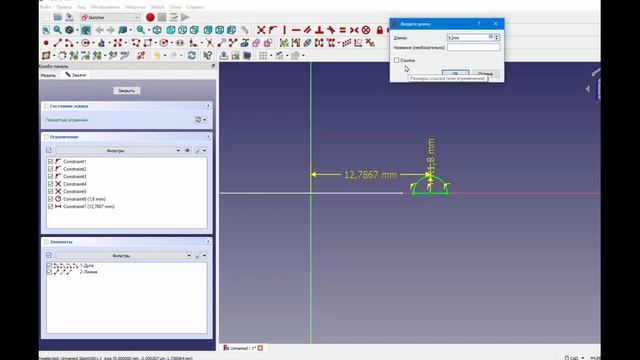640x360 pixels.
Task: Open elements list settings dropdown arrow
Action: 204,256
